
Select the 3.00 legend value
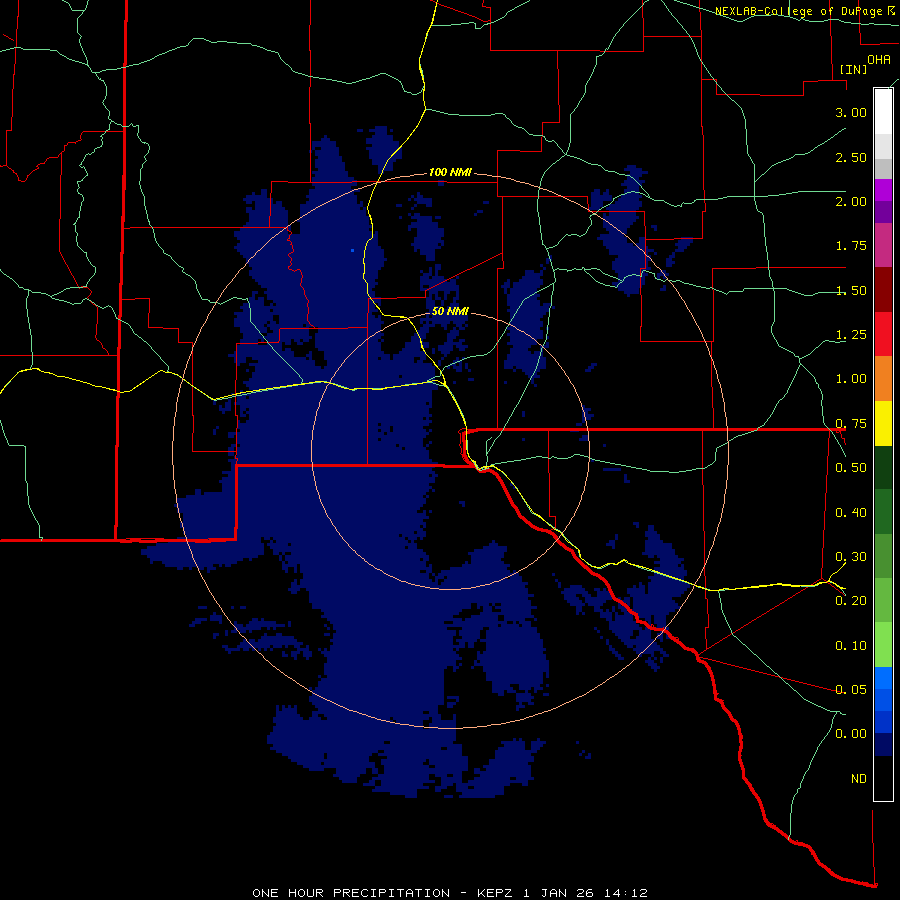851,112
